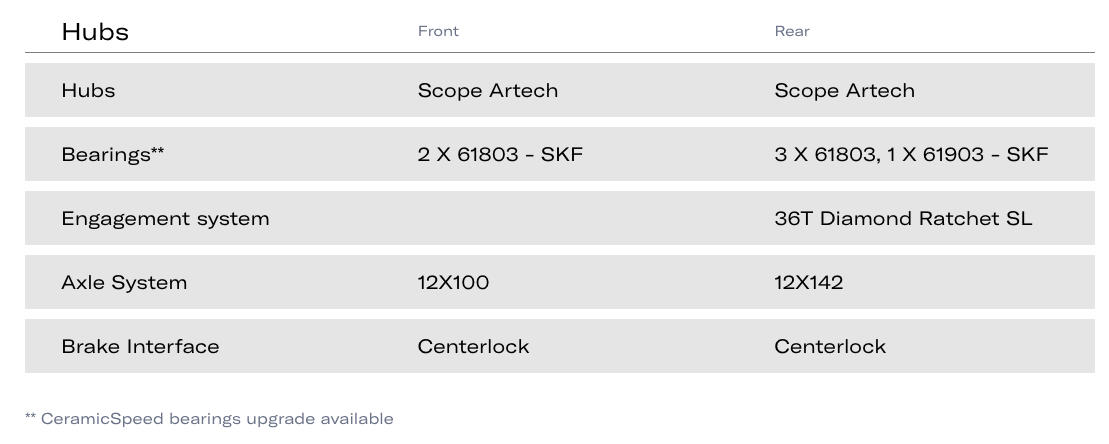Select the 12X100 front axle value
The width and height of the screenshot is (1109, 444).
453,283
